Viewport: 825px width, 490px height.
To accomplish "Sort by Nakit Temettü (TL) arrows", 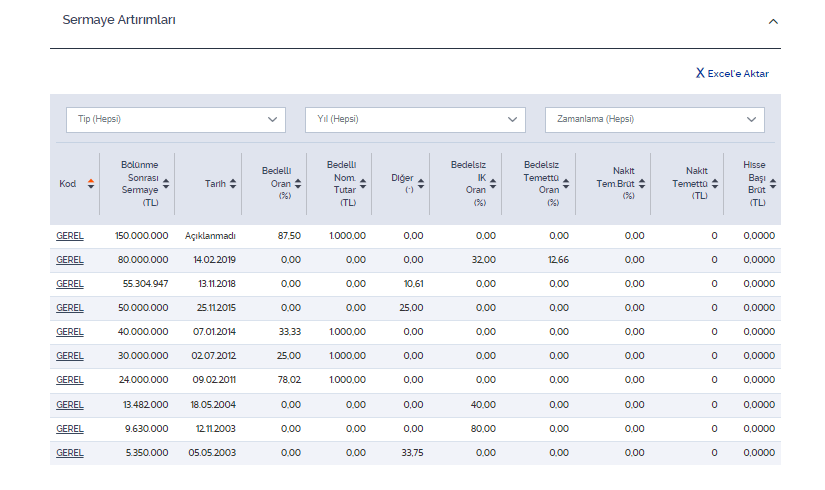I will click(715, 184).
